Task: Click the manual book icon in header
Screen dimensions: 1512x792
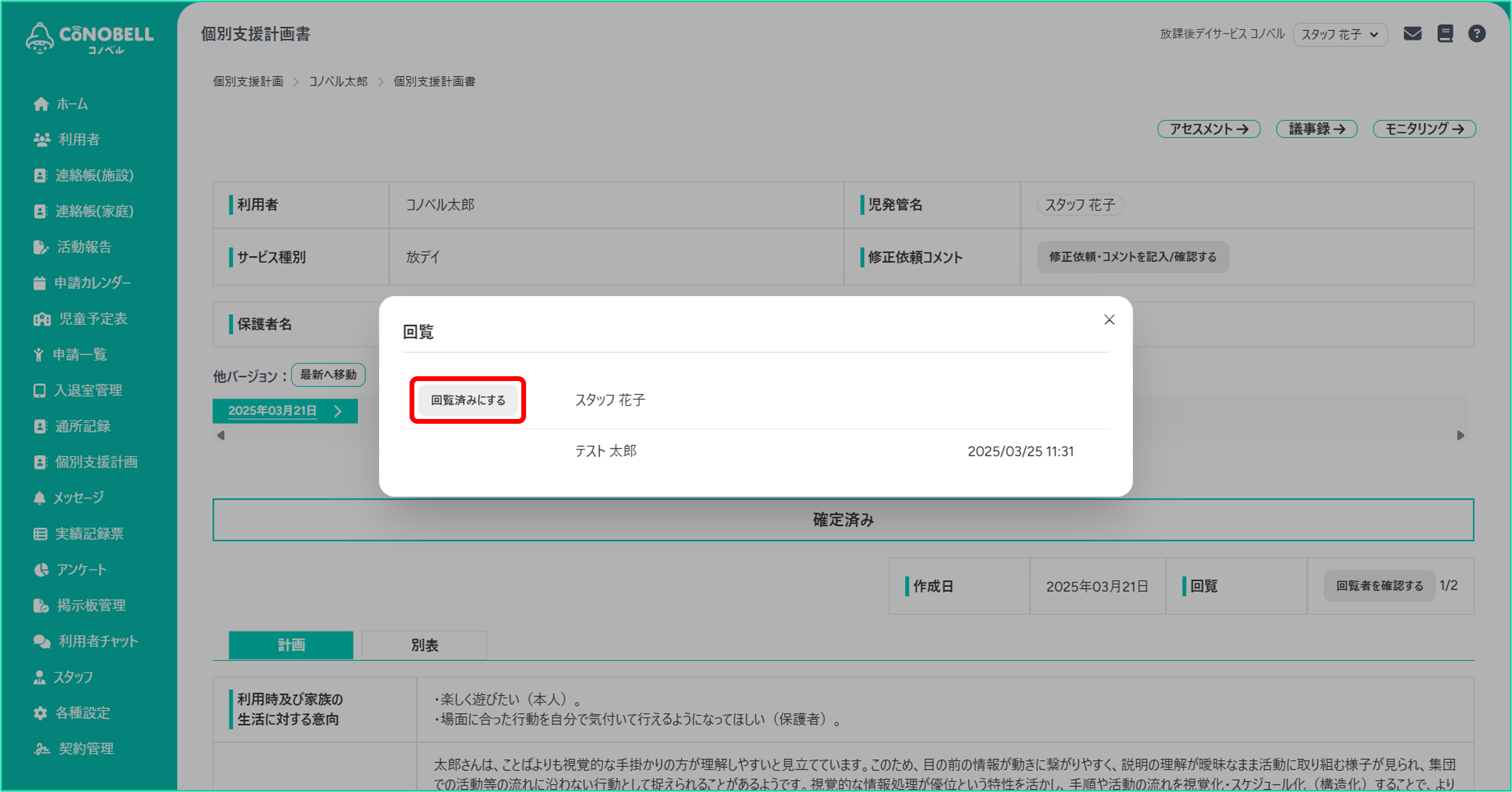Action: 1445,34
